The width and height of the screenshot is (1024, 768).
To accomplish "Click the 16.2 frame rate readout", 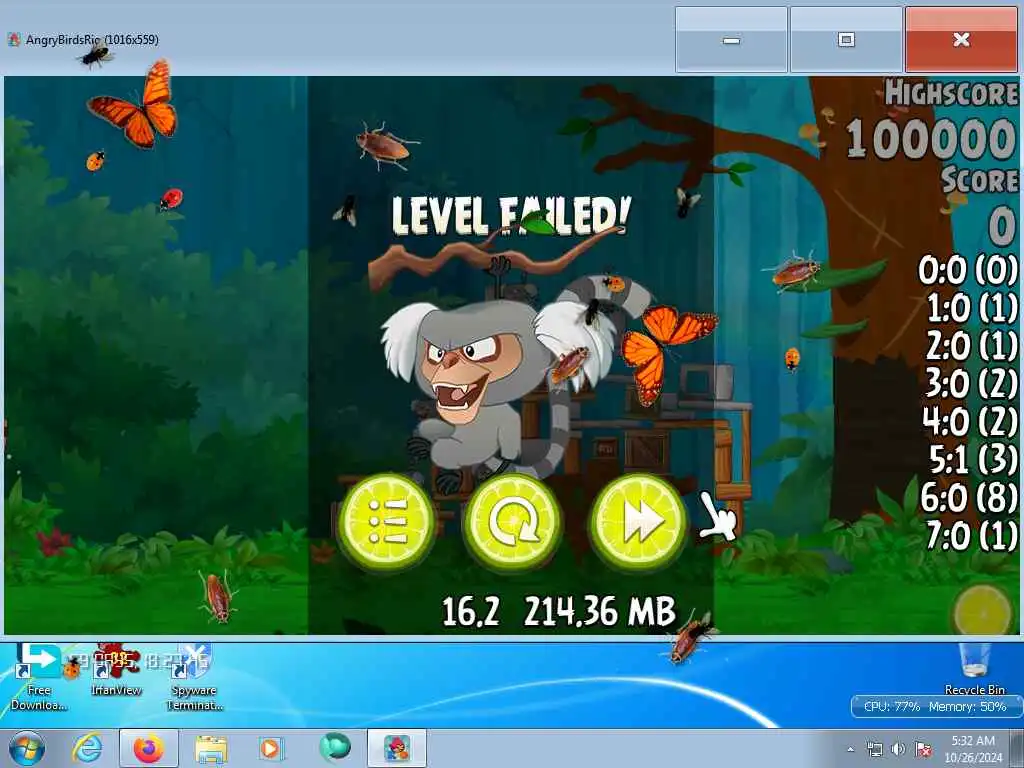I will tap(471, 612).
